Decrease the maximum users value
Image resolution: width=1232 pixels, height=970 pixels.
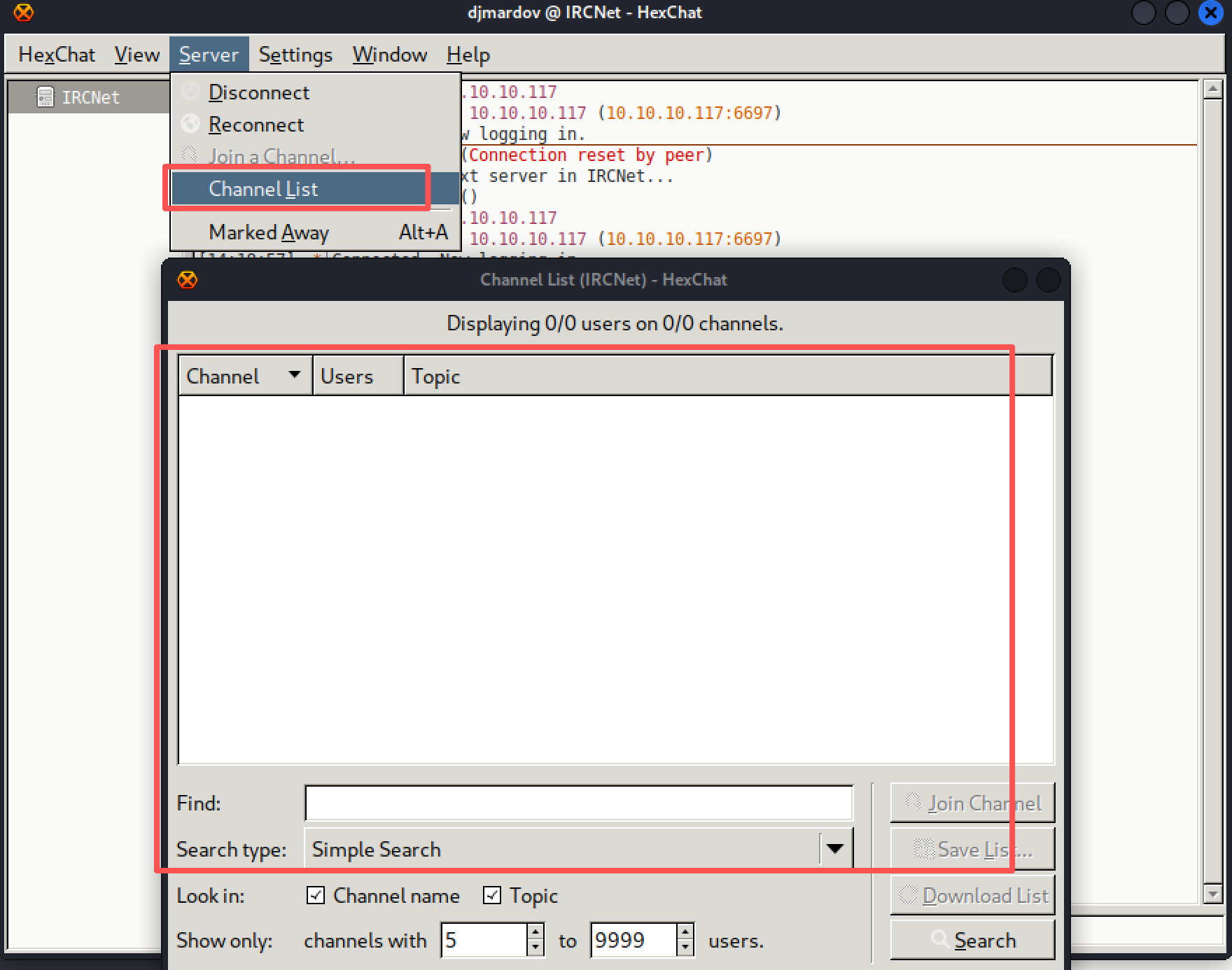coord(685,948)
